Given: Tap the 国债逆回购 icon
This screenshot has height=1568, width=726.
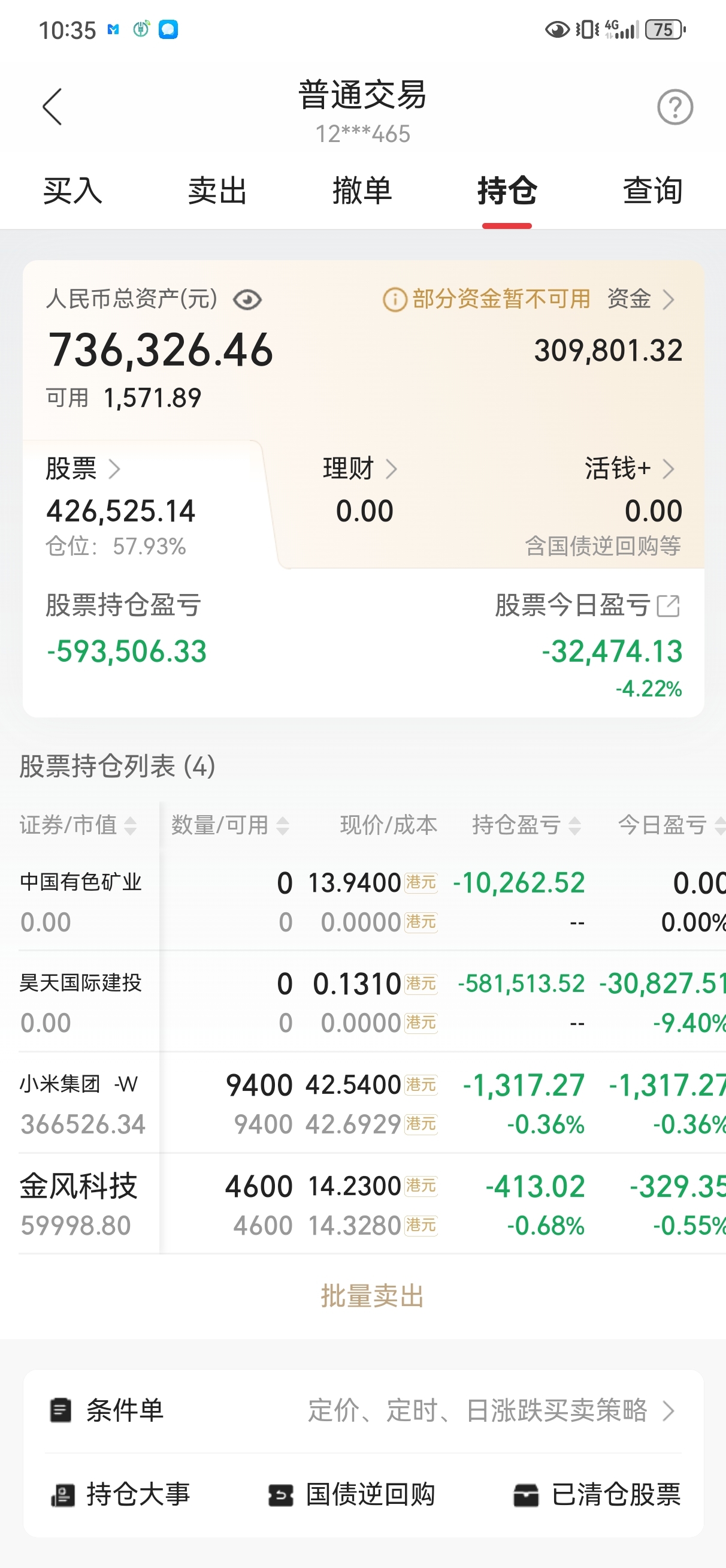Looking at the screenshot, I should pyautogui.click(x=280, y=1495).
